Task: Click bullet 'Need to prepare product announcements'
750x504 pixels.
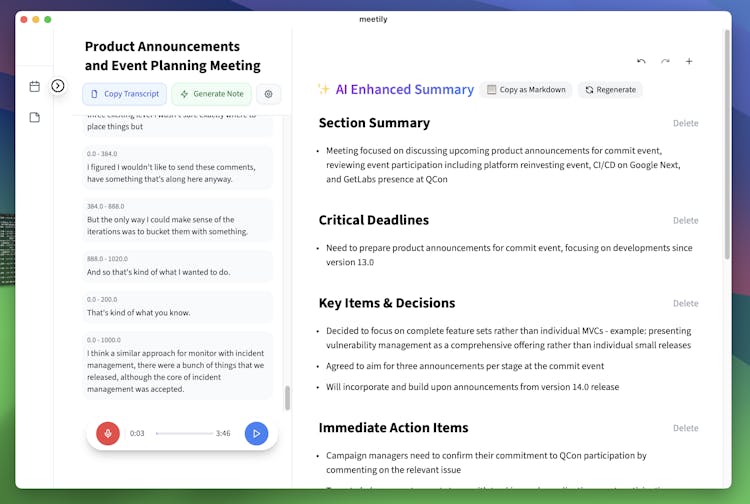Action: click(509, 255)
